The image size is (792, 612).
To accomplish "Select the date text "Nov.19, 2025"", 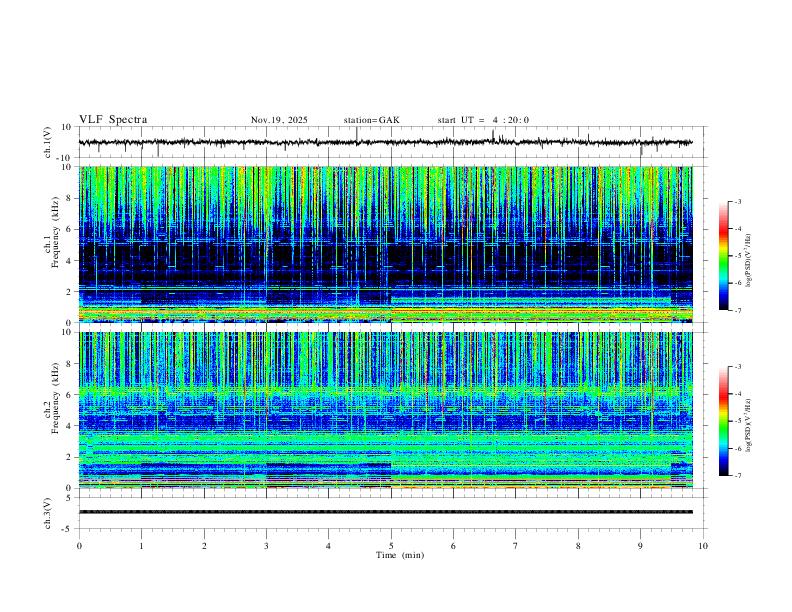I will pyautogui.click(x=279, y=120).
